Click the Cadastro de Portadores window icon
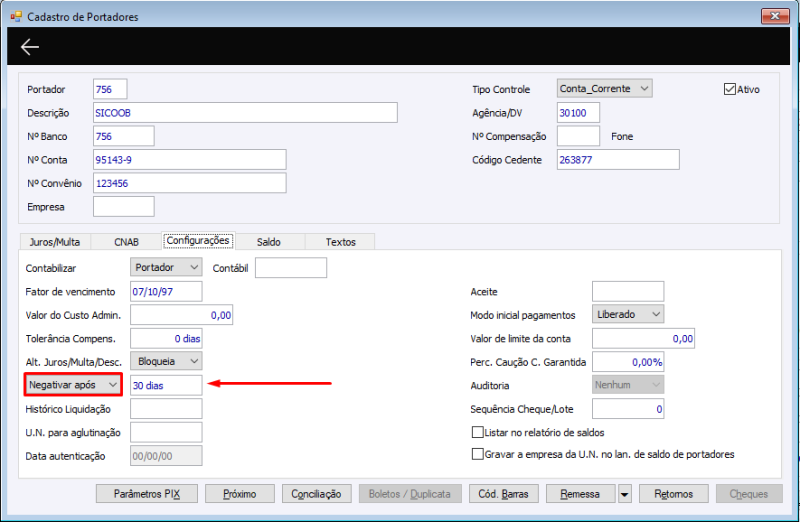 [16, 16]
